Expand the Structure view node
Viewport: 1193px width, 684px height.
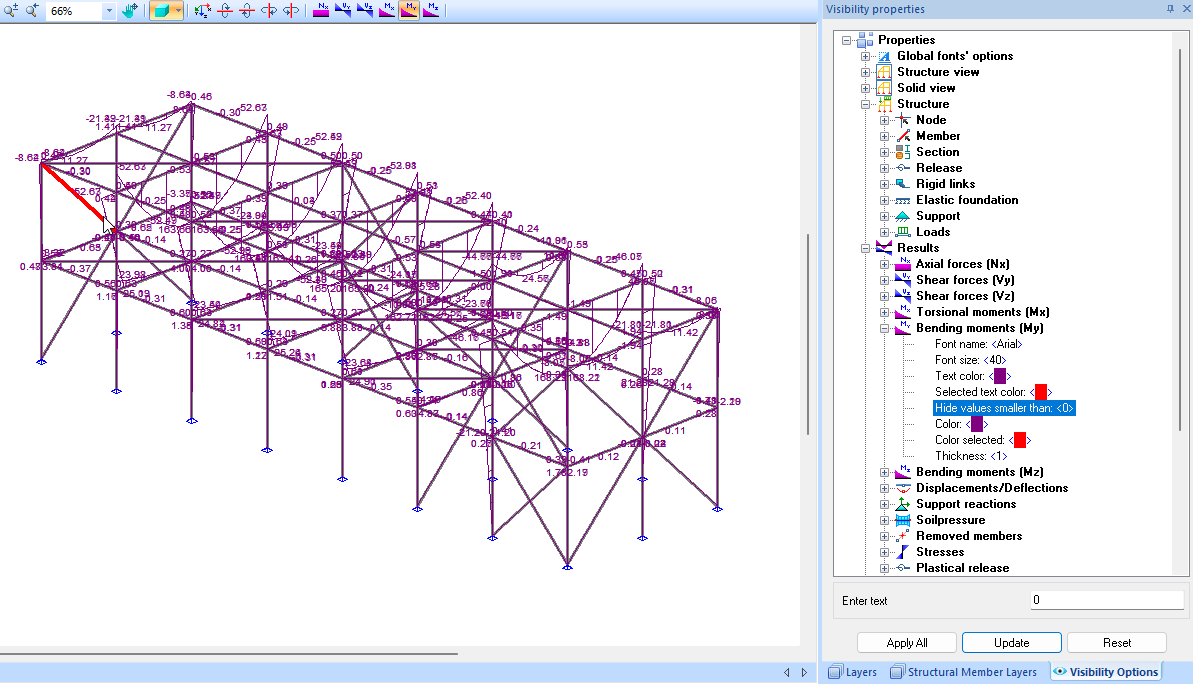865,72
